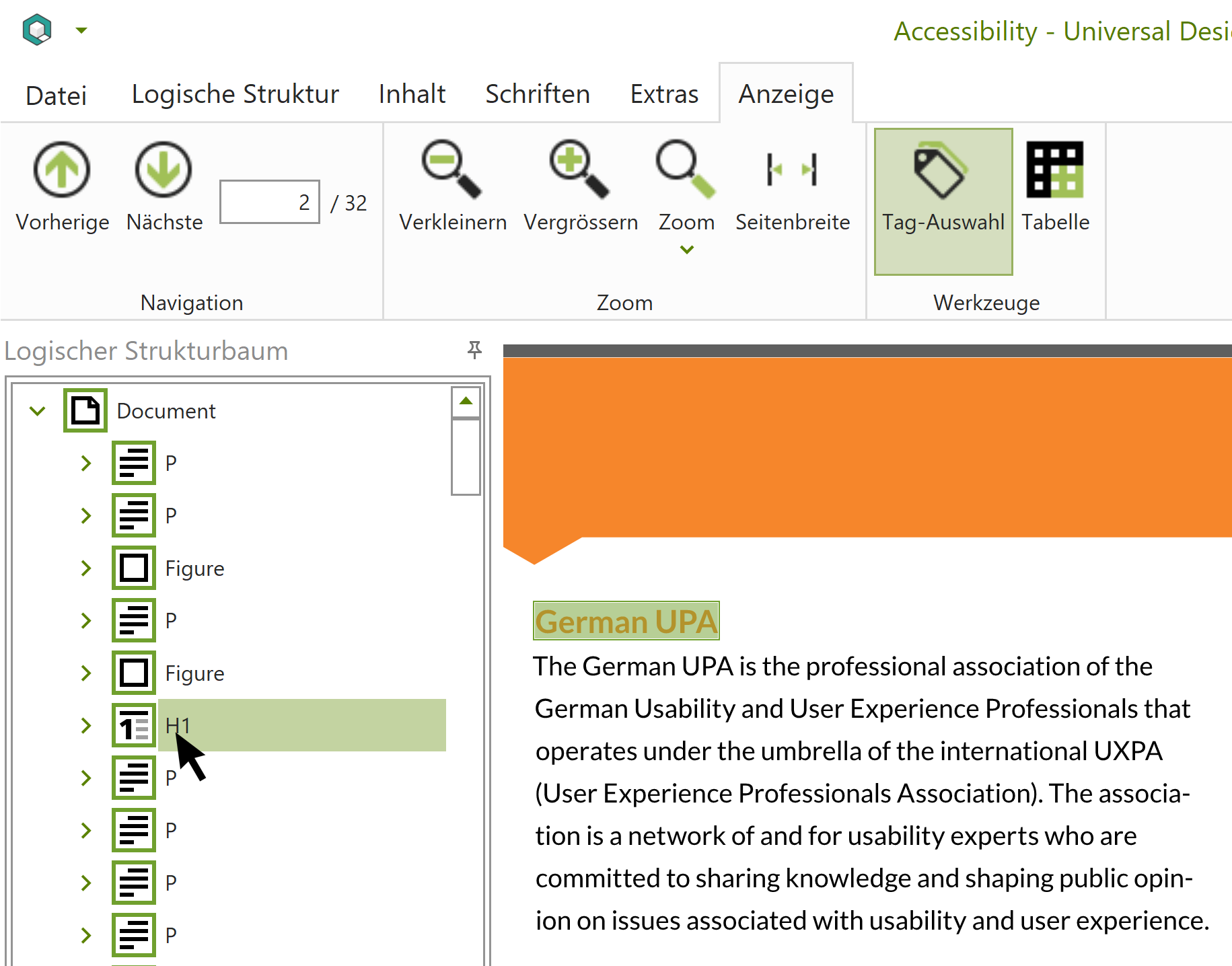Click the P tag icon directly below H1
This screenshot has height=966, width=1232.
pos(134,778)
